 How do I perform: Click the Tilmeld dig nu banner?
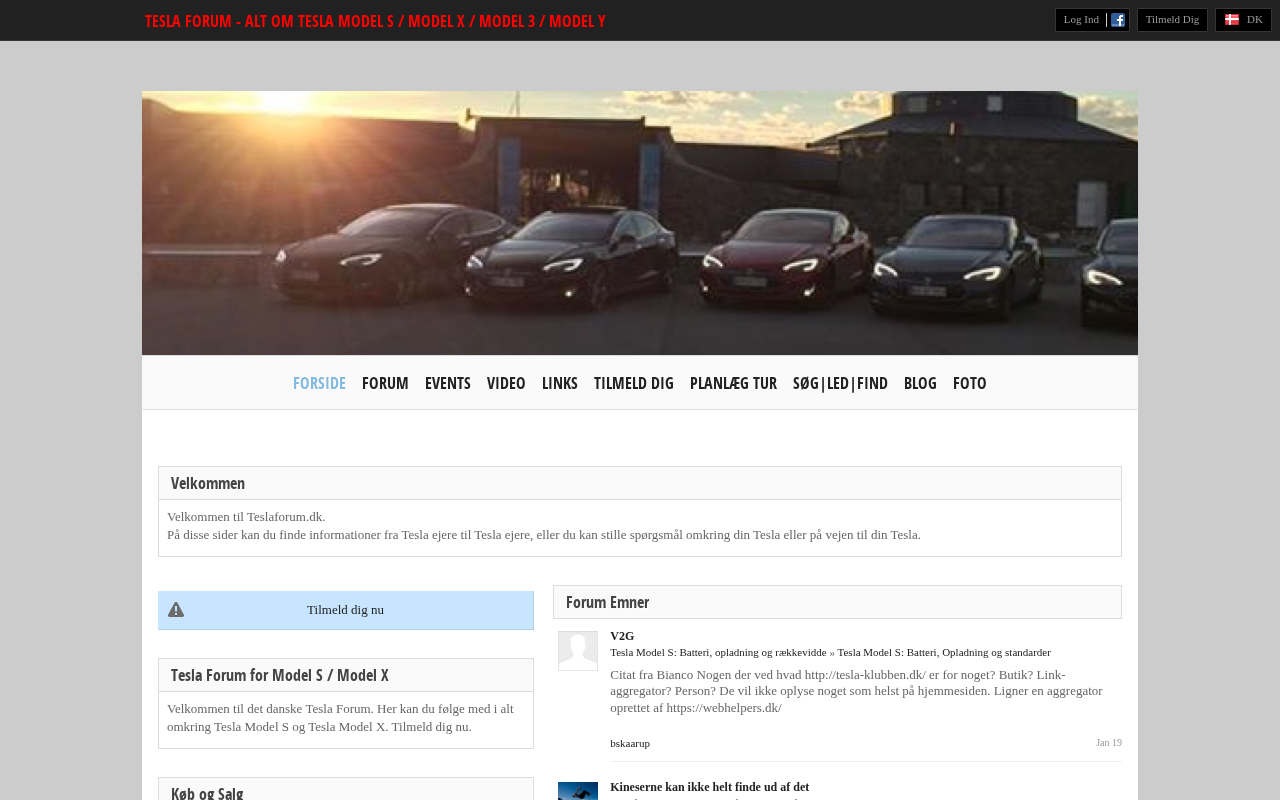346,610
